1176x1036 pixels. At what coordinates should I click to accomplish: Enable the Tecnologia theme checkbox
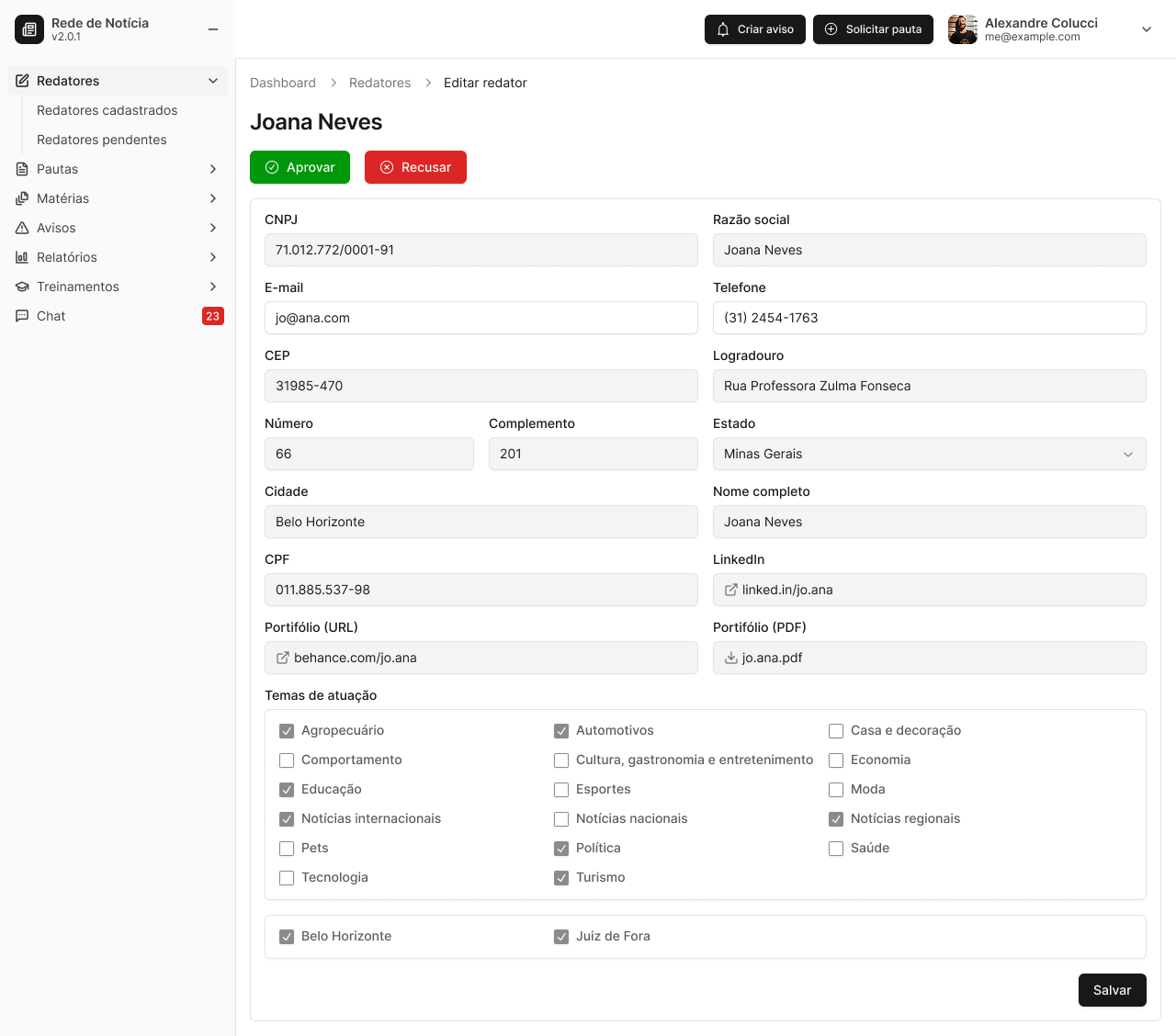(x=287, y=878)
